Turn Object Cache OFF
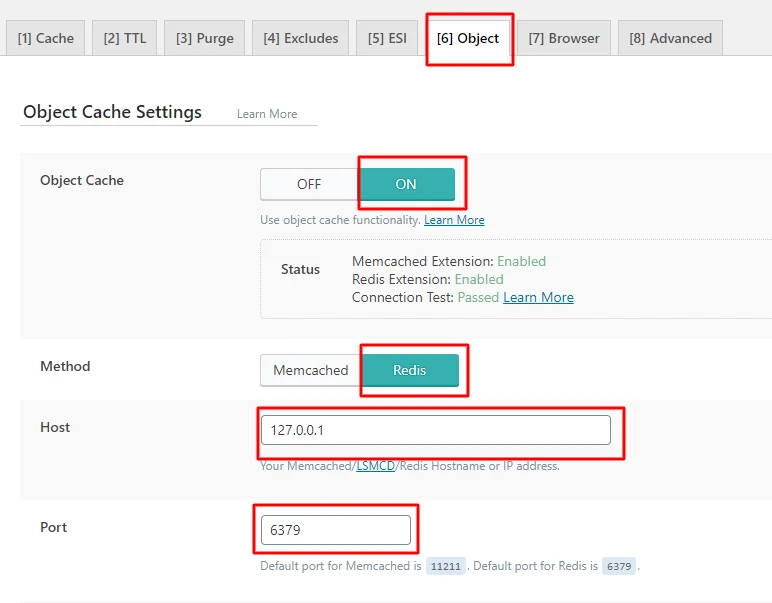Image resolution: width=772 pixels, height=603 pixels. click(x=309, y=184)
